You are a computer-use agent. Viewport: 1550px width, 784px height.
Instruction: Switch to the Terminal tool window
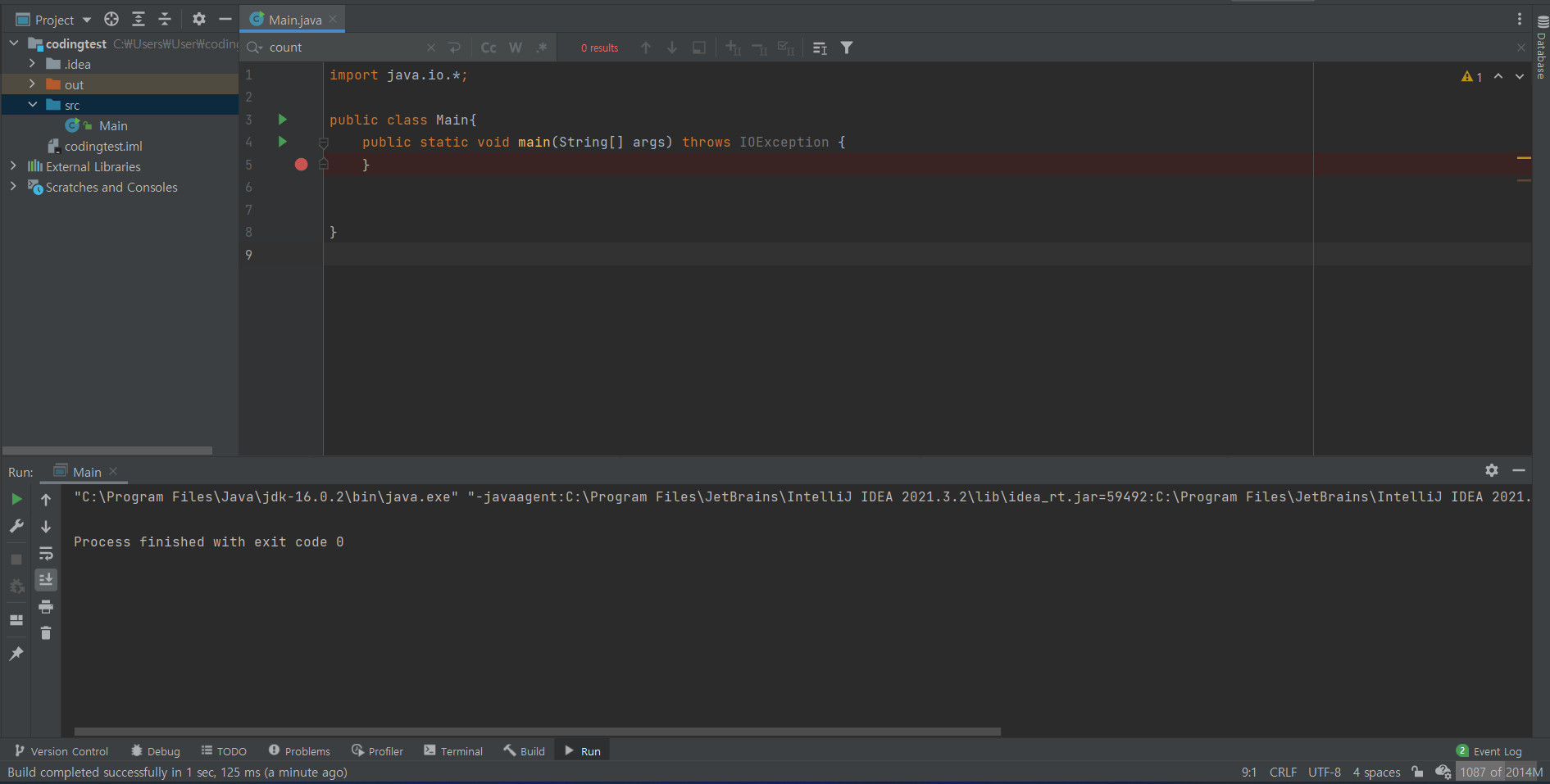(x=453, y=750)
